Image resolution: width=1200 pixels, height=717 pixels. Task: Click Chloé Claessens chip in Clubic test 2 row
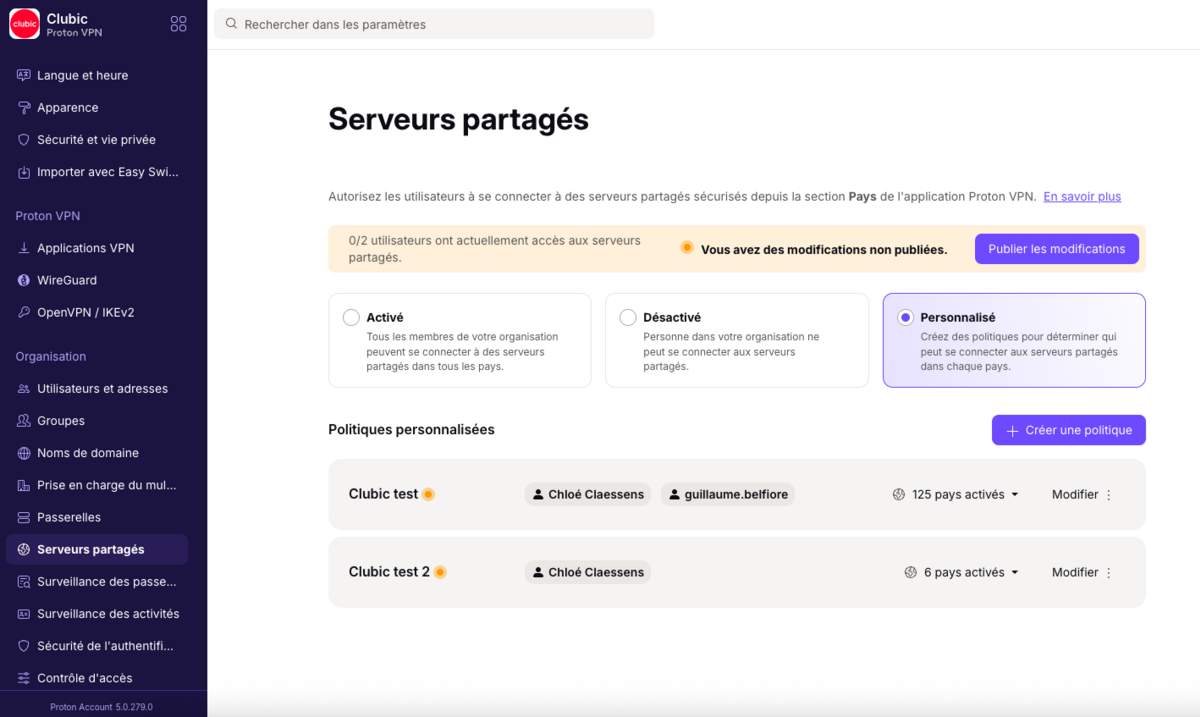click(x=588, y=572)
